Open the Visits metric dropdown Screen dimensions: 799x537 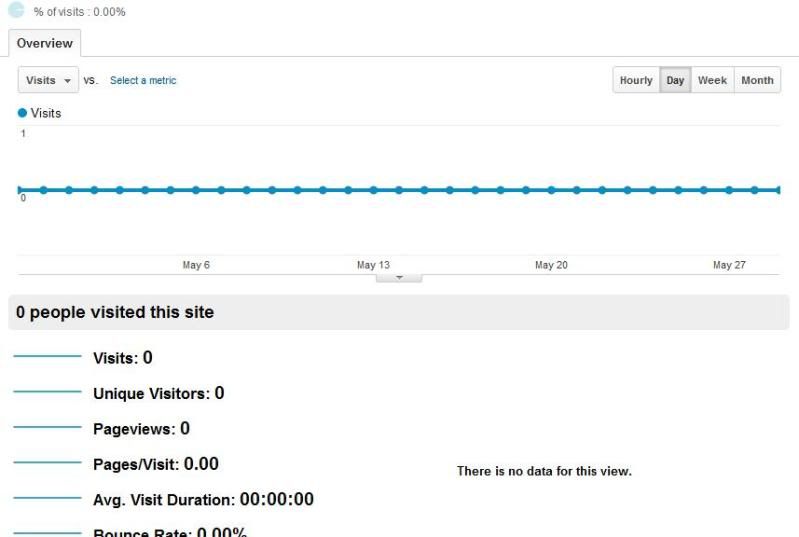[48, 80]
